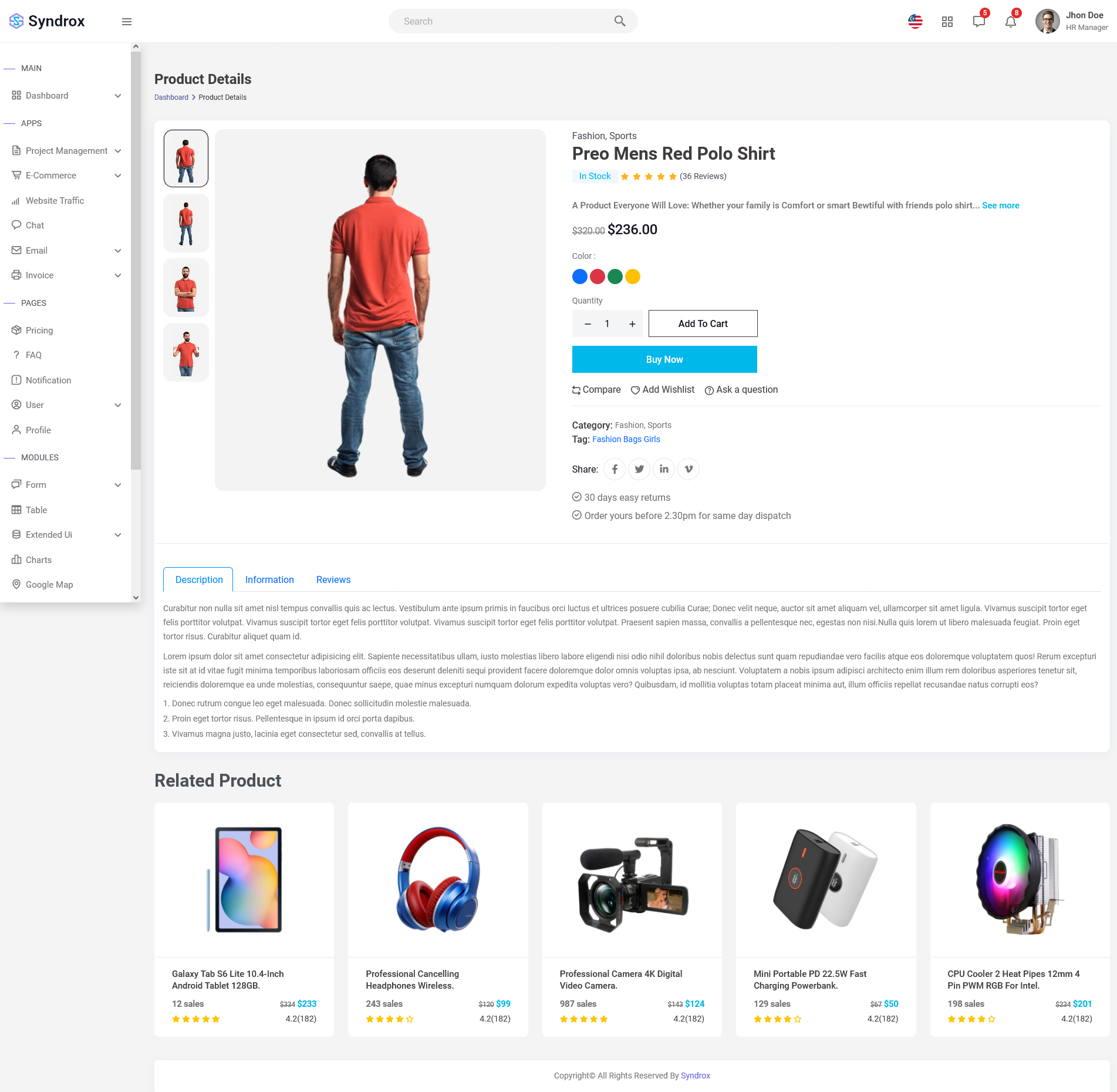
Task: Click the Buy Now button
Action: 664,359
